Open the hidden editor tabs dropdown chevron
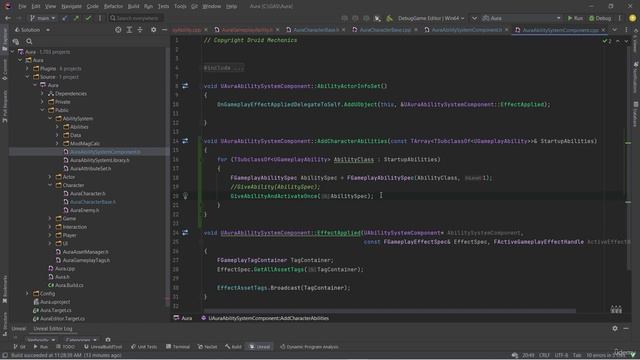The image size is (640, 360). pos(615,30)
